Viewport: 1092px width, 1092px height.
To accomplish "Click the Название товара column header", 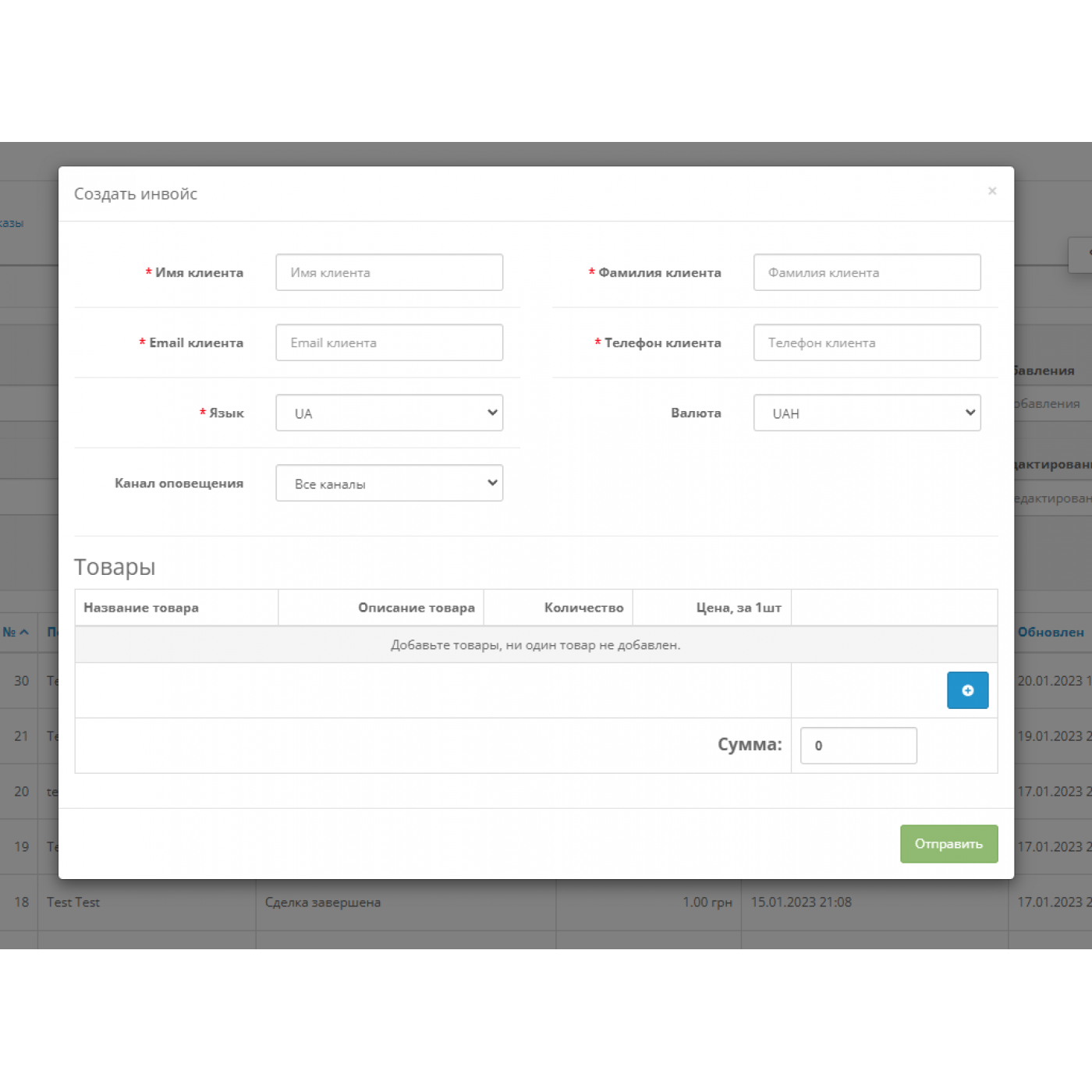I will tap(141, 608).
